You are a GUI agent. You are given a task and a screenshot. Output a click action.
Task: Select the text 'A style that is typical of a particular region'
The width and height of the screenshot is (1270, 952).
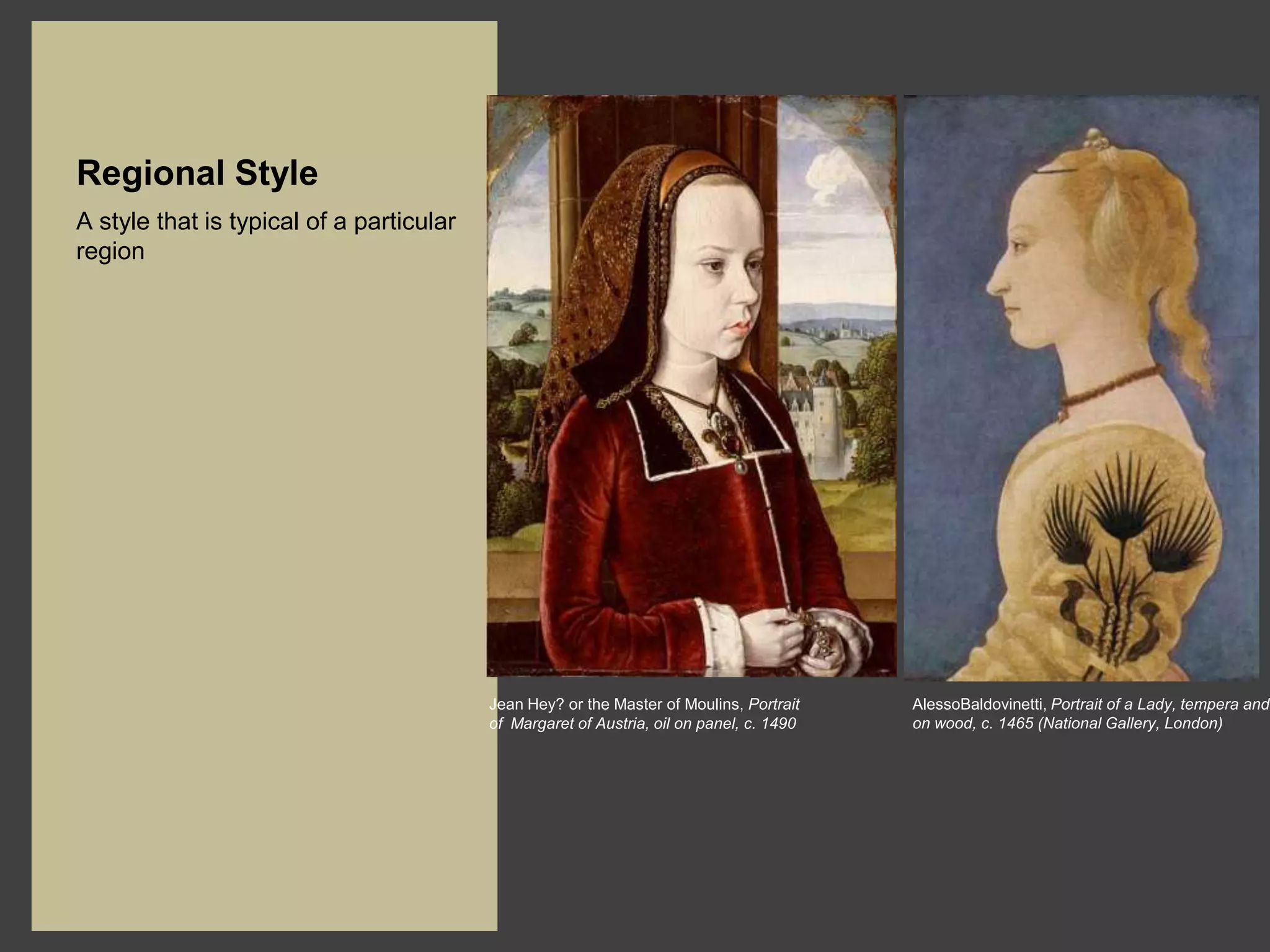(x=266, y=236)
